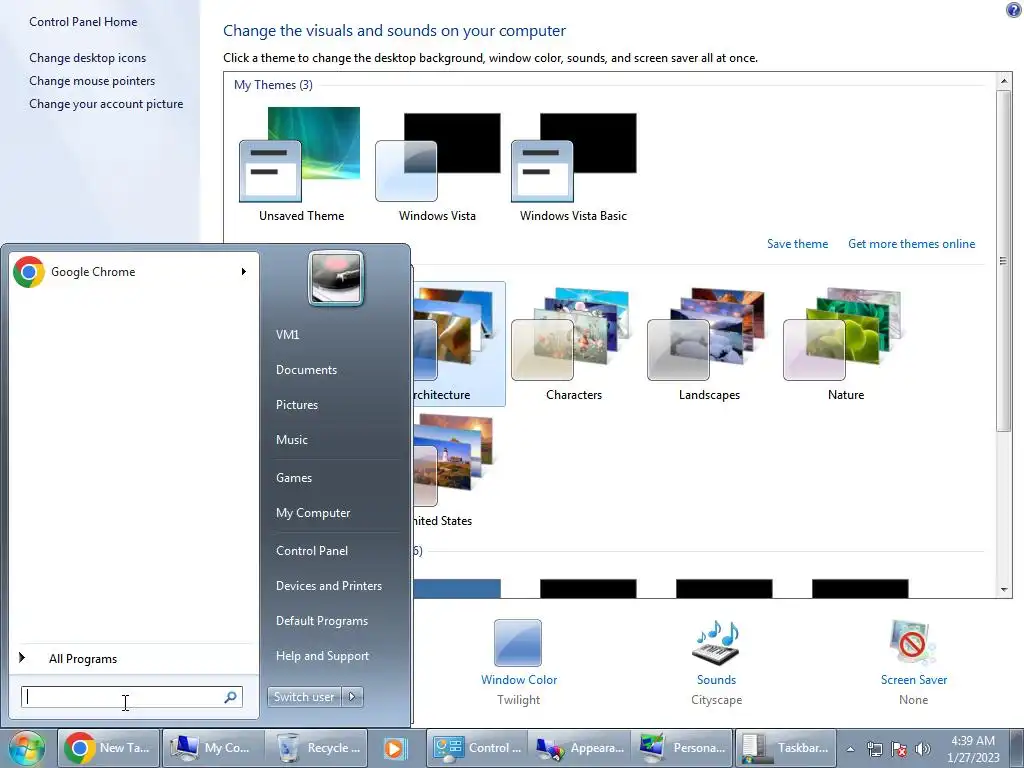This screenshot has width=1024, height=768.
Task: Click the Switch user button
Action: coord(304,697)
